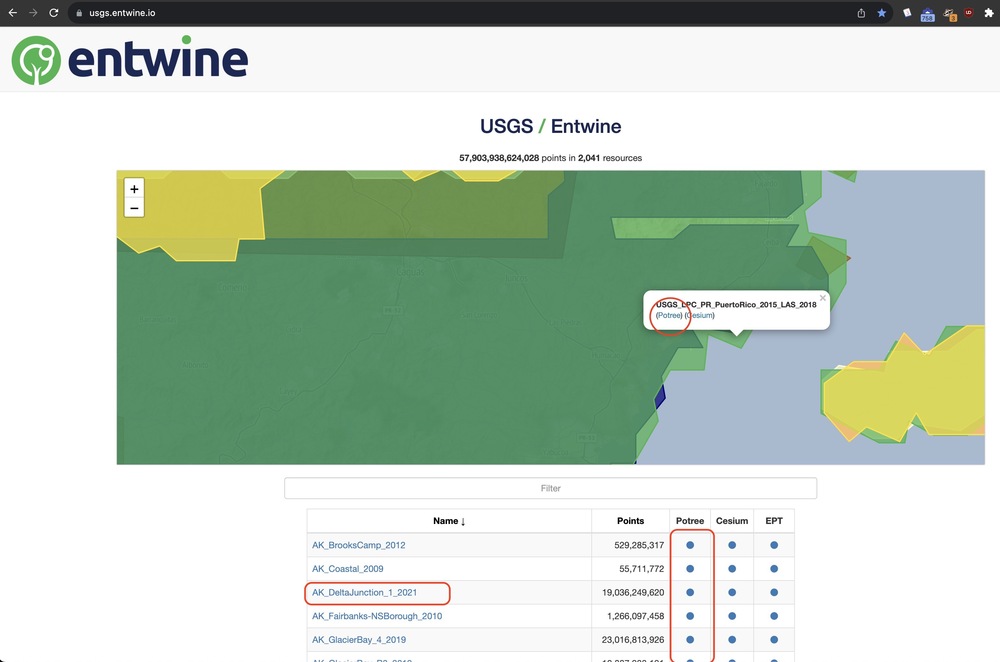Image resolution: width=1000 pixels, height=662 pixels.
Task: Open the AK_BrooksCamp_2012 resource link
Action: coord(358,545)
